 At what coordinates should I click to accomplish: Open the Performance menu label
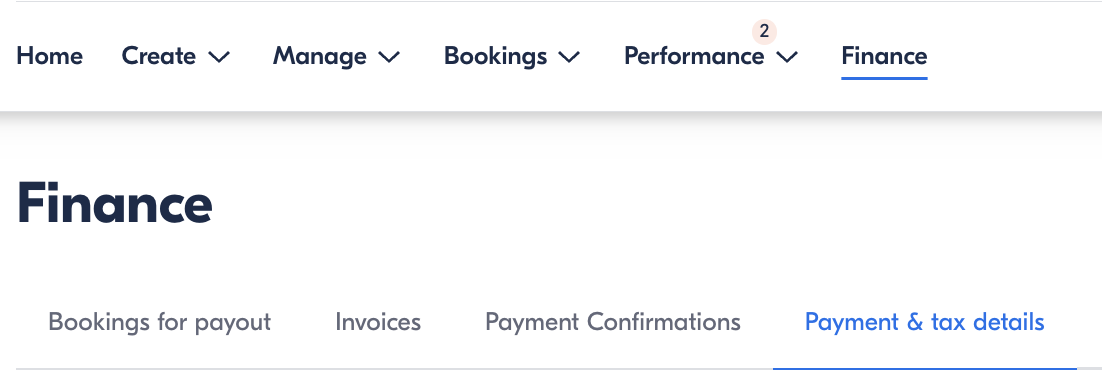pos(694,56)
